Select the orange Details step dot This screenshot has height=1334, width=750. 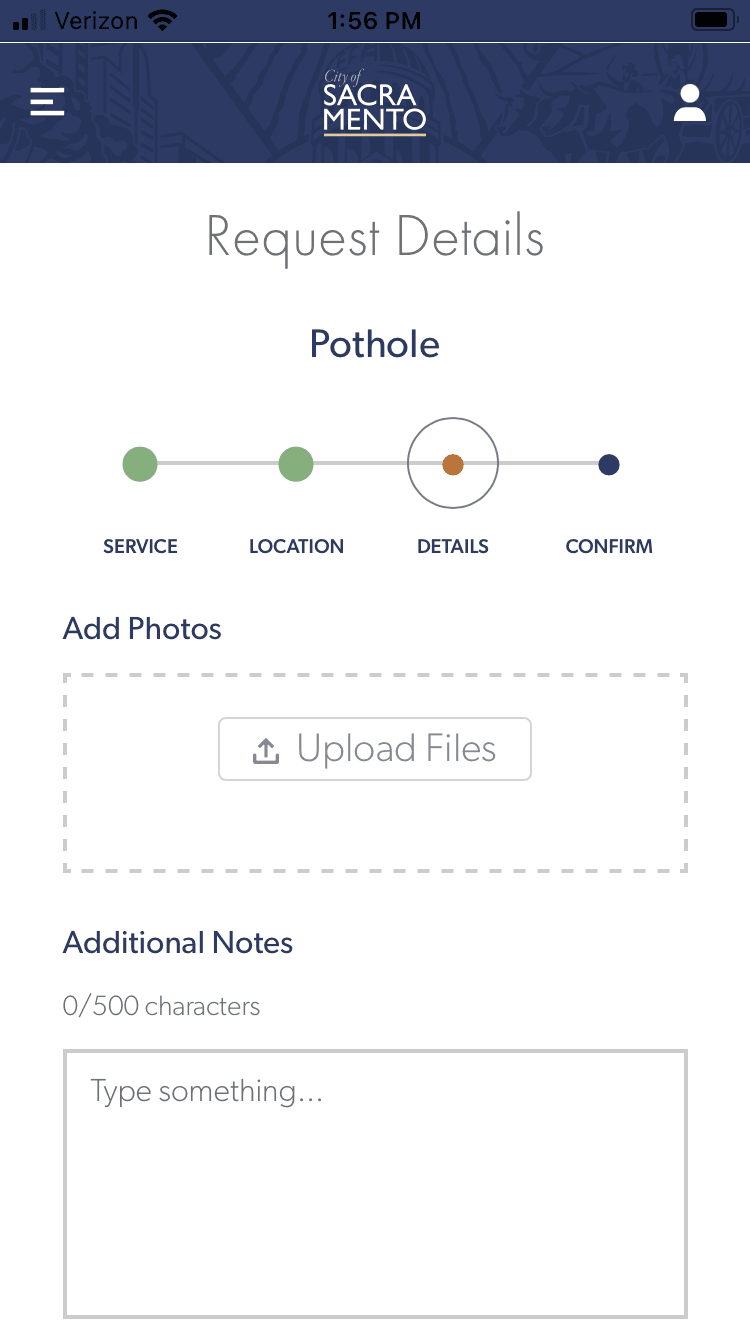coord(453,464)
